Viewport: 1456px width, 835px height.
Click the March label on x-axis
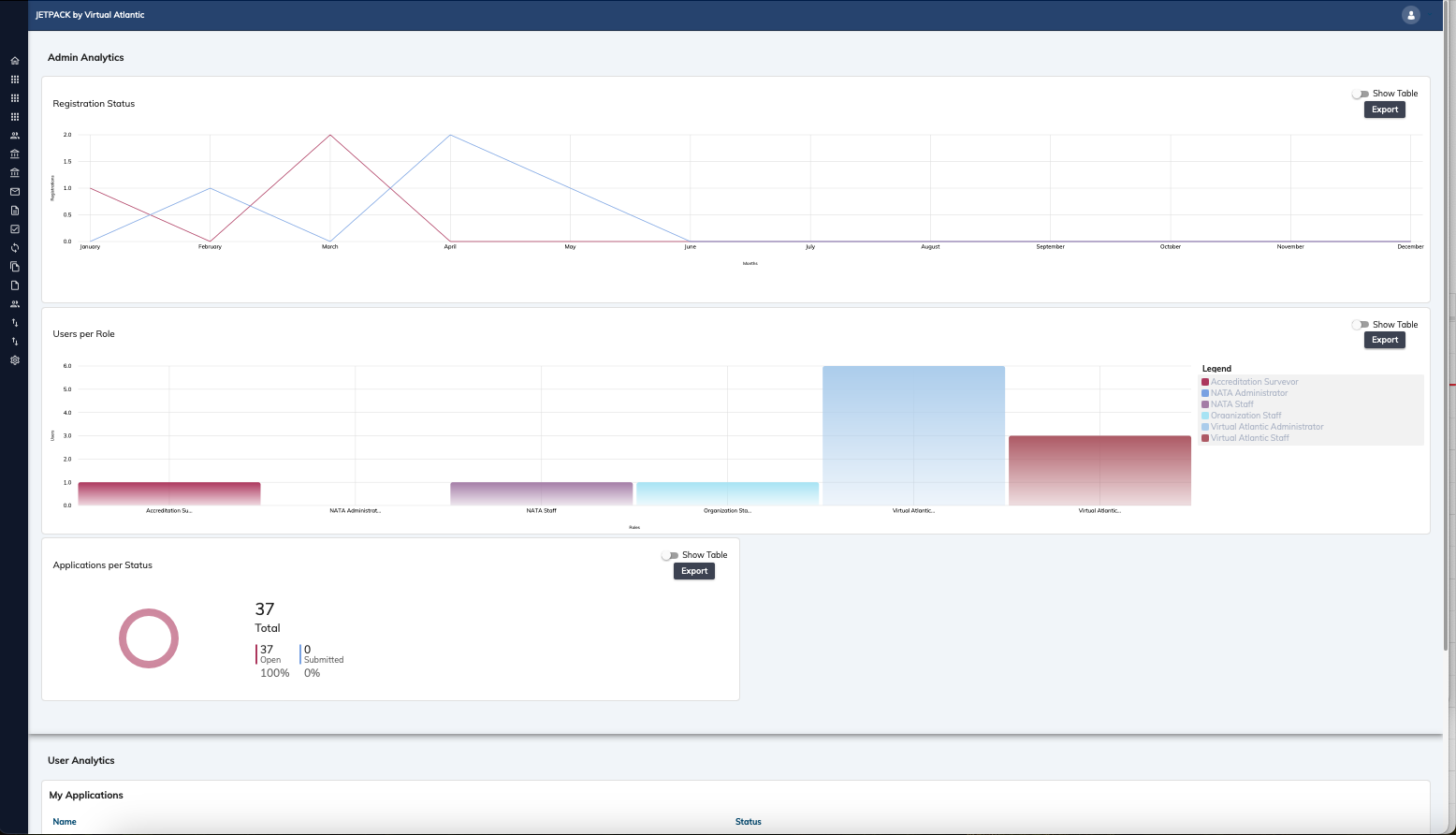coord(330,247)
